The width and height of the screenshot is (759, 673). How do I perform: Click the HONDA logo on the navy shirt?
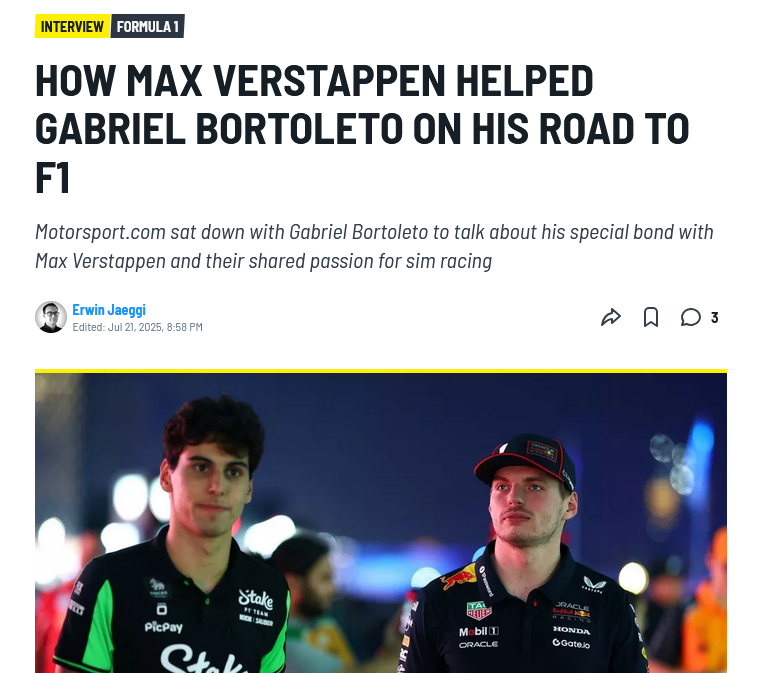pos(572,630)
